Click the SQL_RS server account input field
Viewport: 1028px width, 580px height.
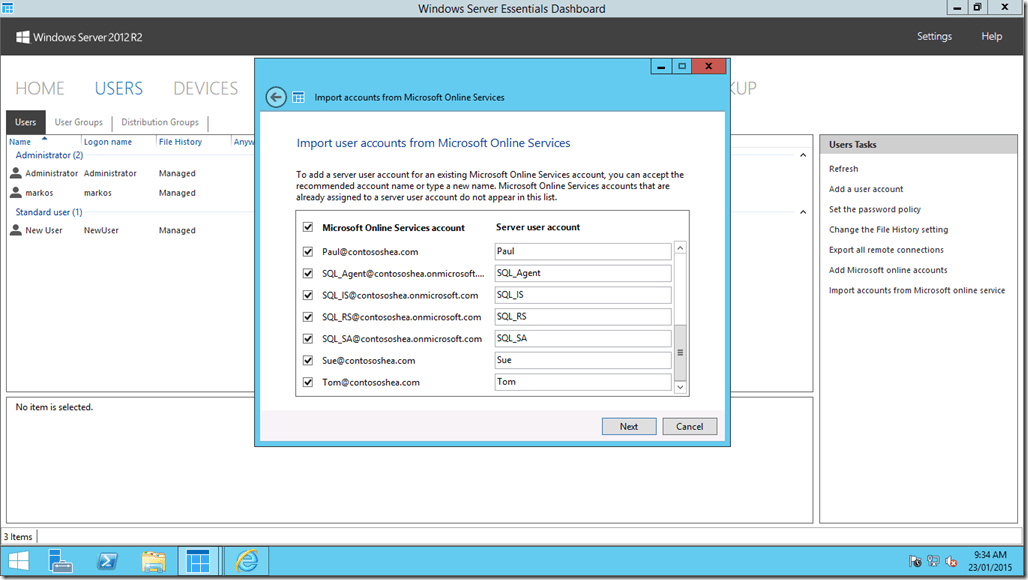click(582, 316)
